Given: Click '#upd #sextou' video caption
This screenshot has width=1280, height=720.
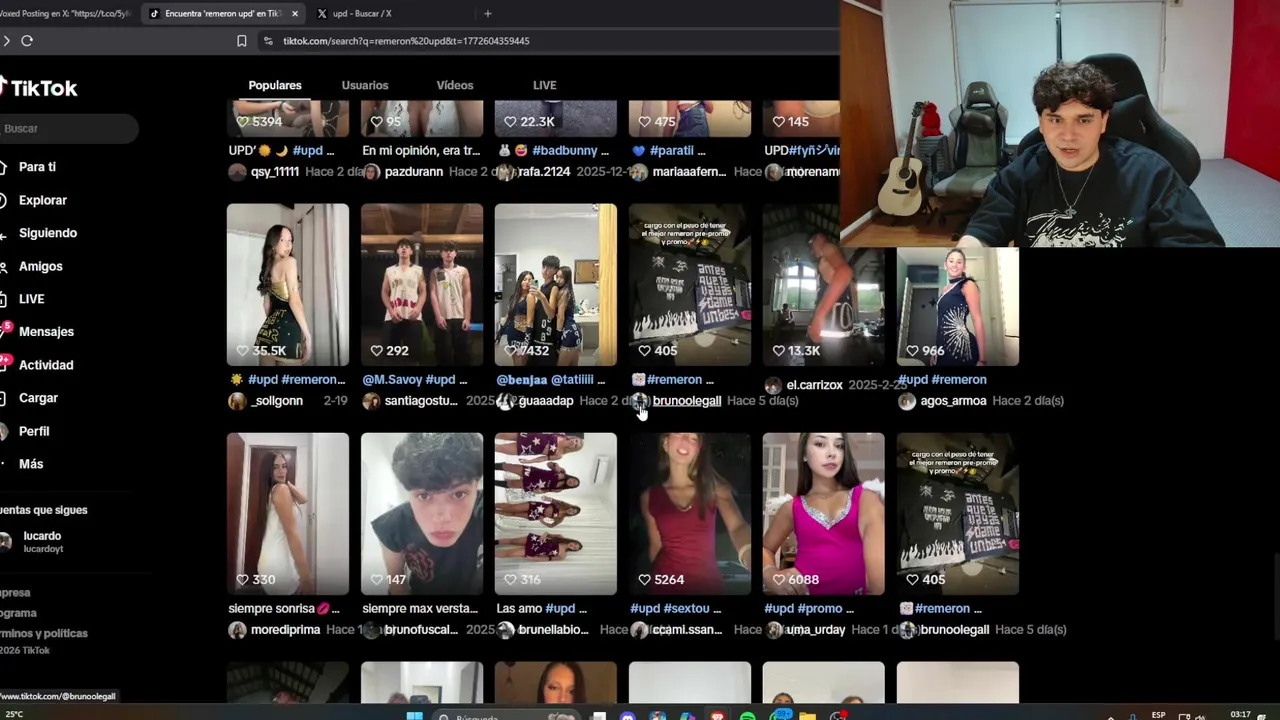Looking at the screenshot, I should [676, 609].
